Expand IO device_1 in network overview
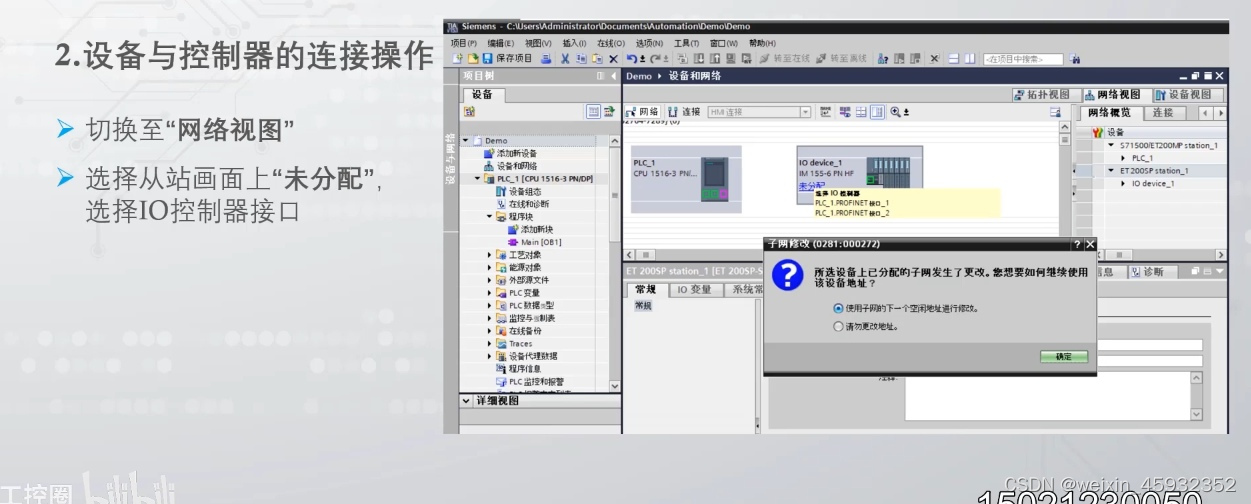Image resolution: width=1251 pixels, height=504 pixels. (1123, 184)
